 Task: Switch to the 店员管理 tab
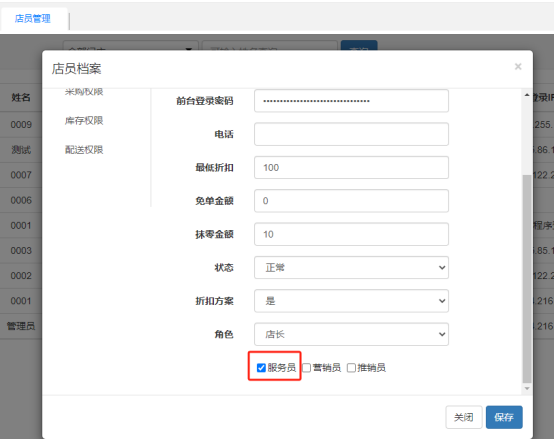coord(33,18)
